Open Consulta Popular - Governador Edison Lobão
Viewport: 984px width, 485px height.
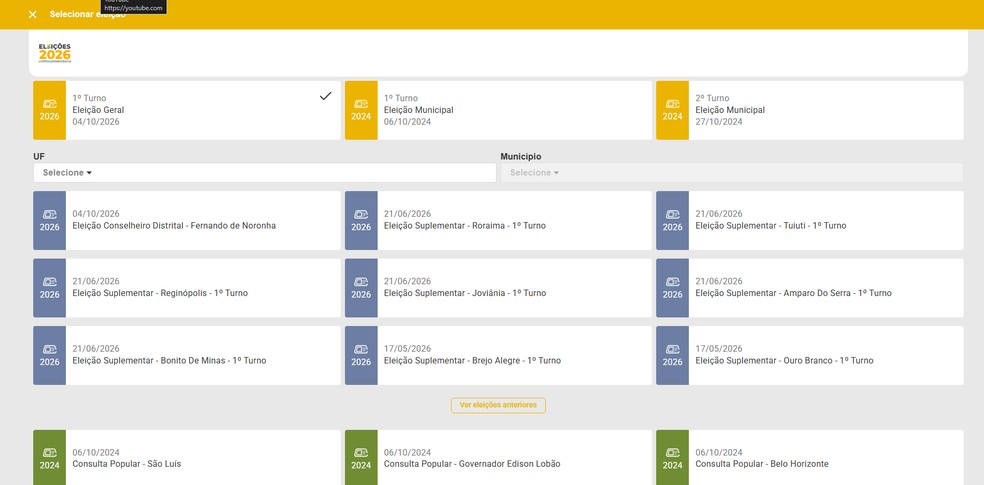tap(498, 457)
